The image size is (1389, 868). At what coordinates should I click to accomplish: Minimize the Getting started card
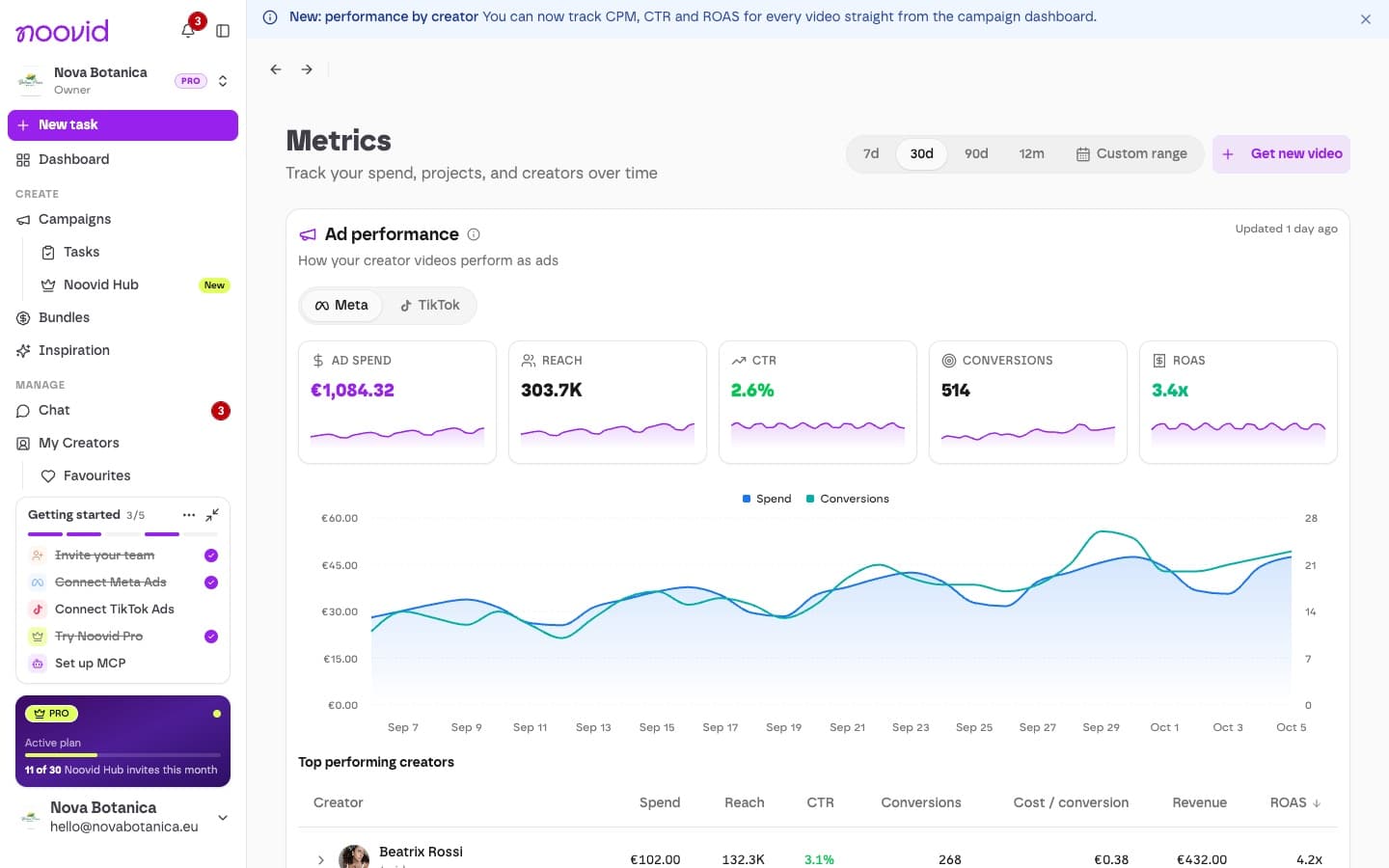pyautogui.click(x=212, y=515)
